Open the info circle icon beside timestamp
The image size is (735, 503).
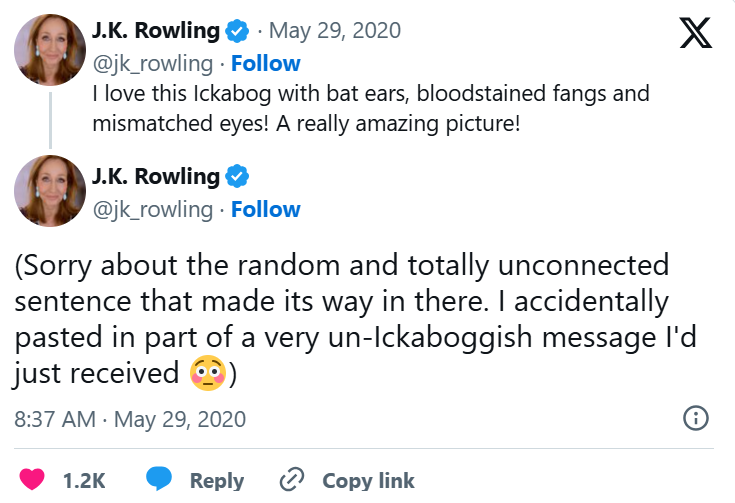[695, 418]
